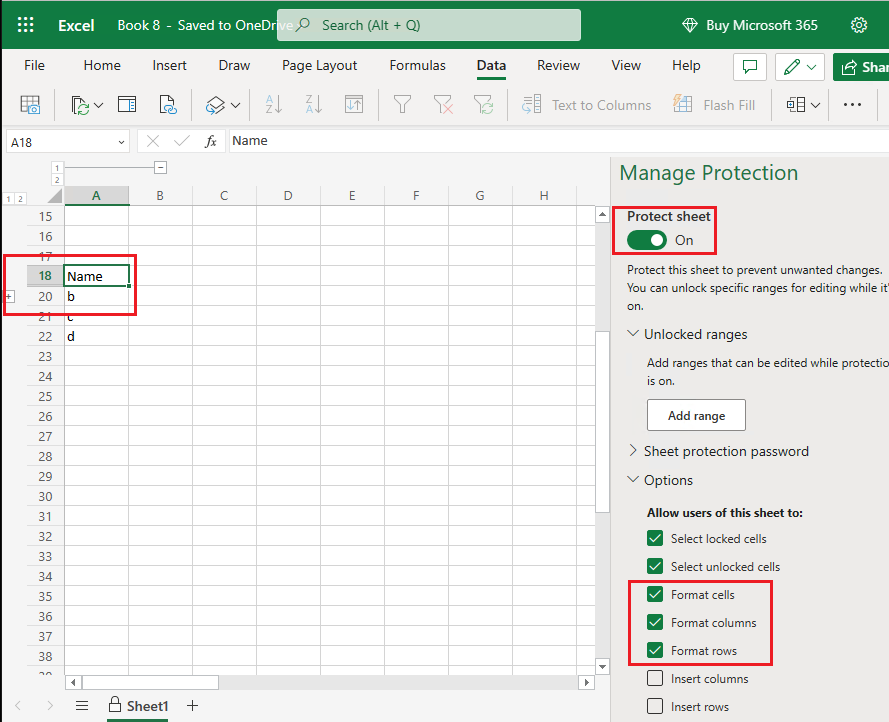
Task: Open the data types dropdown arrow
Action: (x=236, y=105)
